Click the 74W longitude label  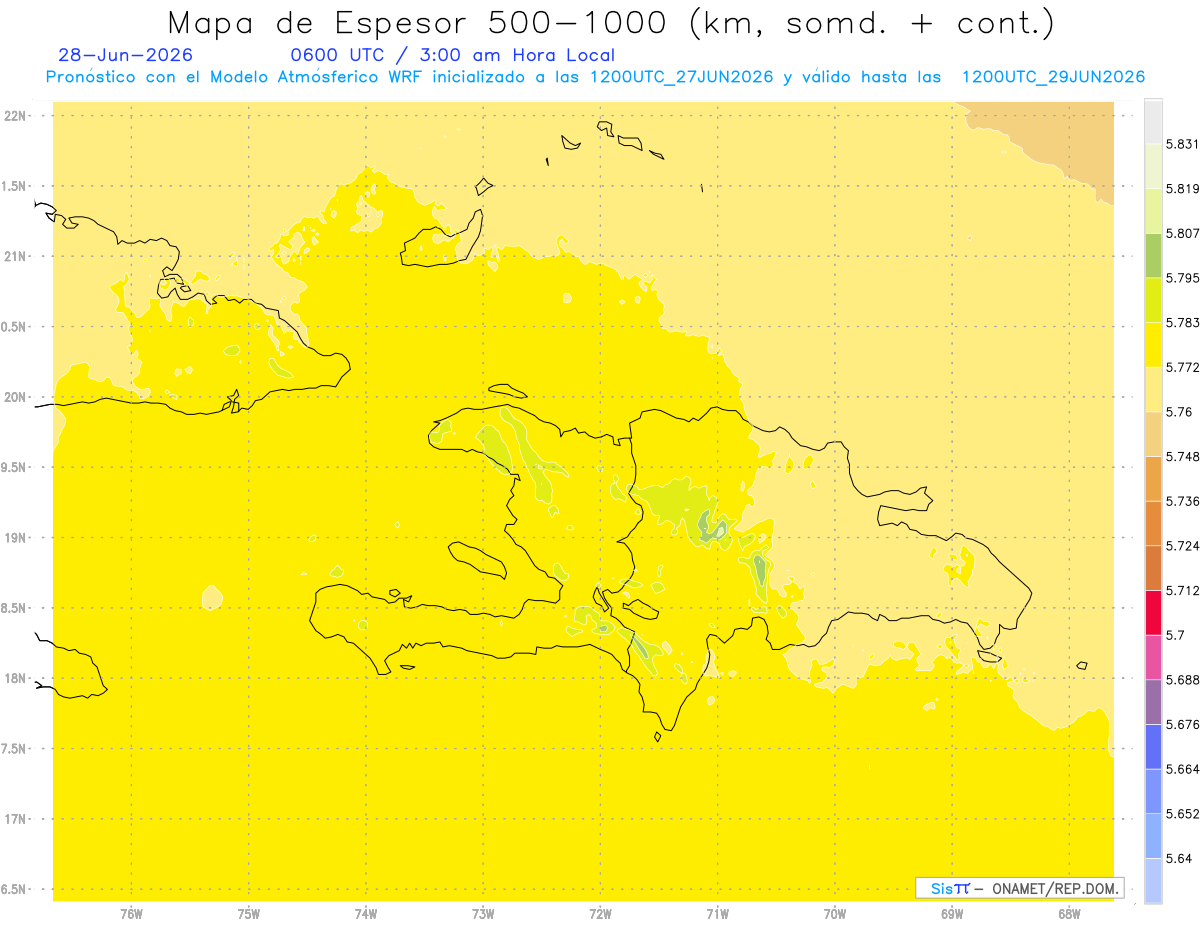pyautogui.click(x=366, y=914)
